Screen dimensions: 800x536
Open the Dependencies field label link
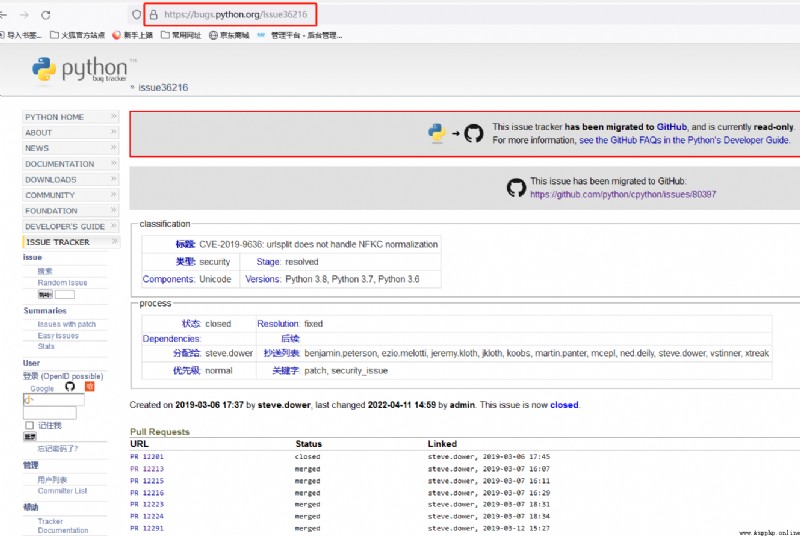pyautogui.click(x=172, y=339)
